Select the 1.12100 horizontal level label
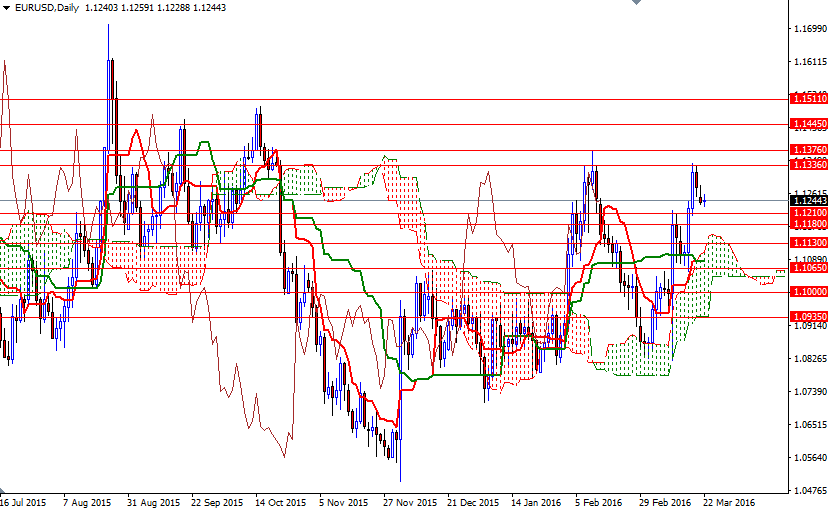 tap(808, 213)
